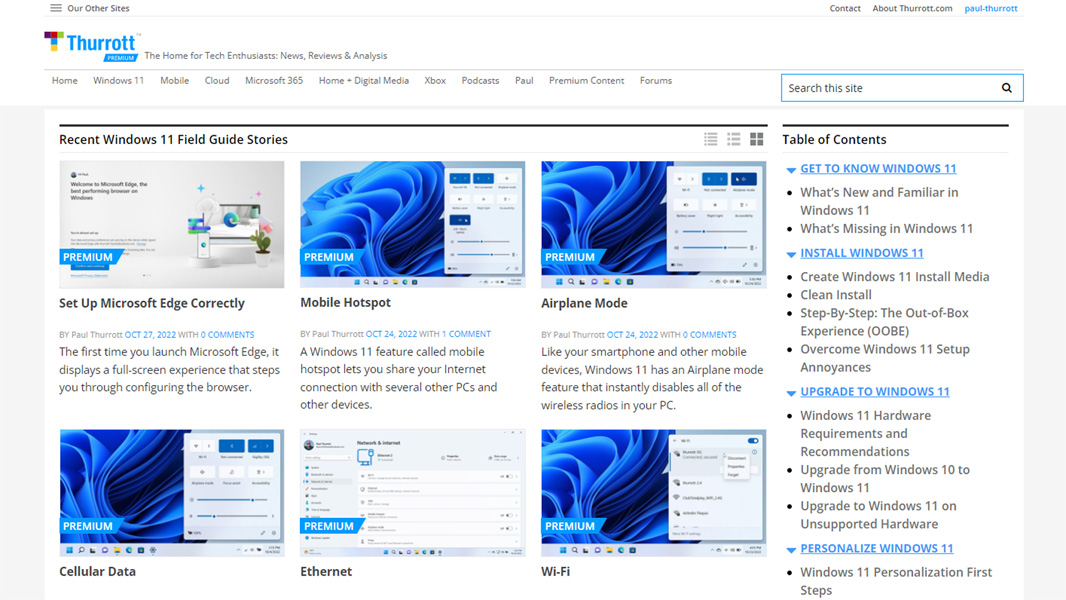Click the Thurrott logo

click(x=92, y=45)
